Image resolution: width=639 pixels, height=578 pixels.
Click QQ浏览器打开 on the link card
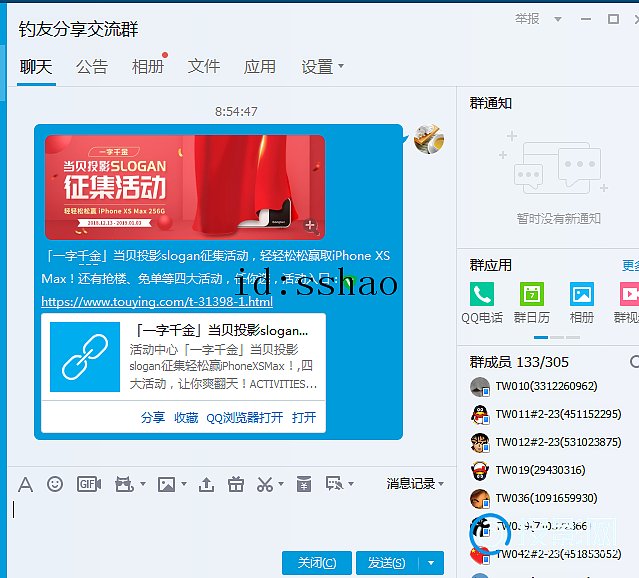coord(245,417)
